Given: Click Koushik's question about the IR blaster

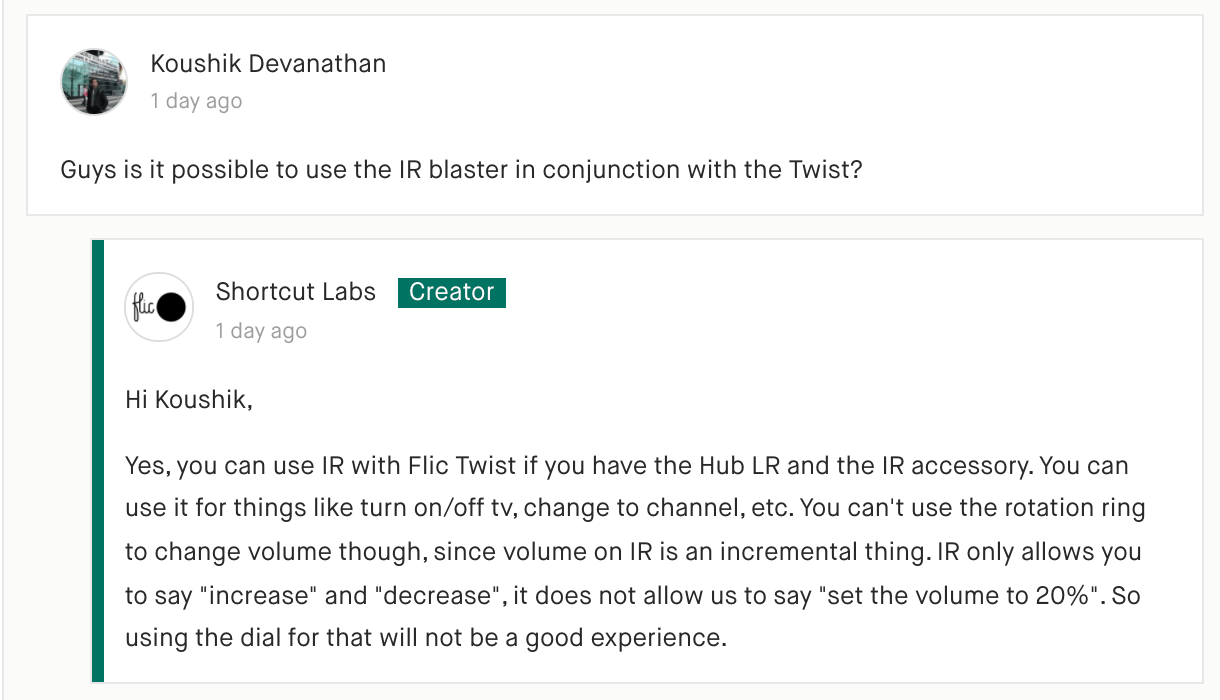Looking at the screenshot, I should point(462,169).
